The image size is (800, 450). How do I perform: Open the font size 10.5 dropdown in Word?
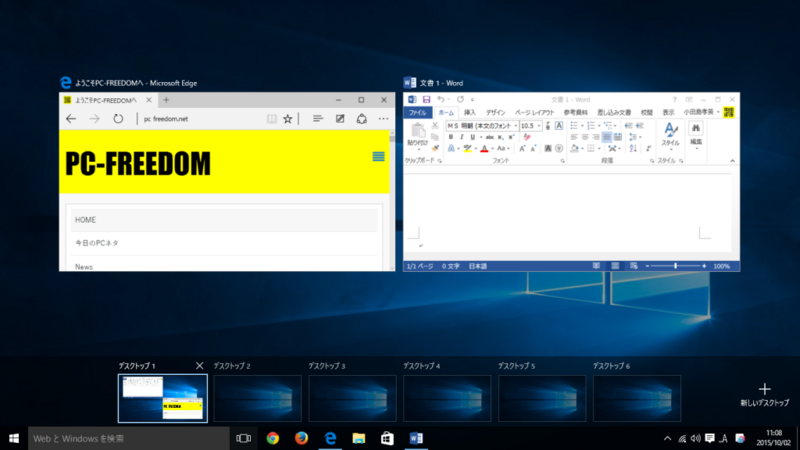tap(539, 126)
